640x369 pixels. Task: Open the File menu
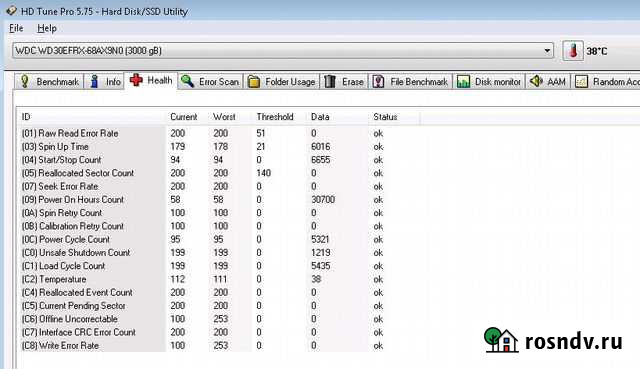click(x=16, y=28)
